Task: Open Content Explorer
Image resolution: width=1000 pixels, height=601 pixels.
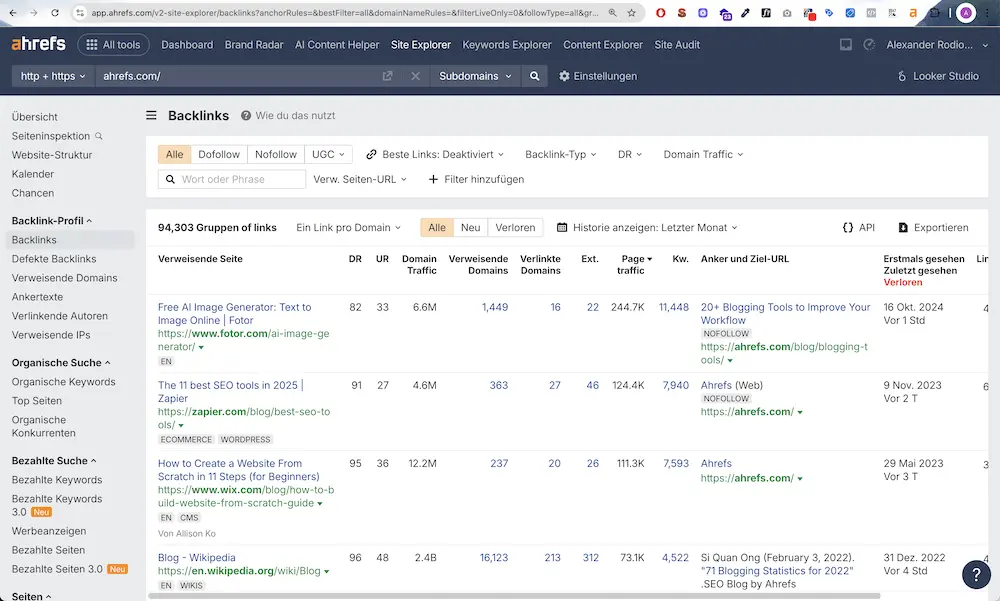Action: click(603, 45)
